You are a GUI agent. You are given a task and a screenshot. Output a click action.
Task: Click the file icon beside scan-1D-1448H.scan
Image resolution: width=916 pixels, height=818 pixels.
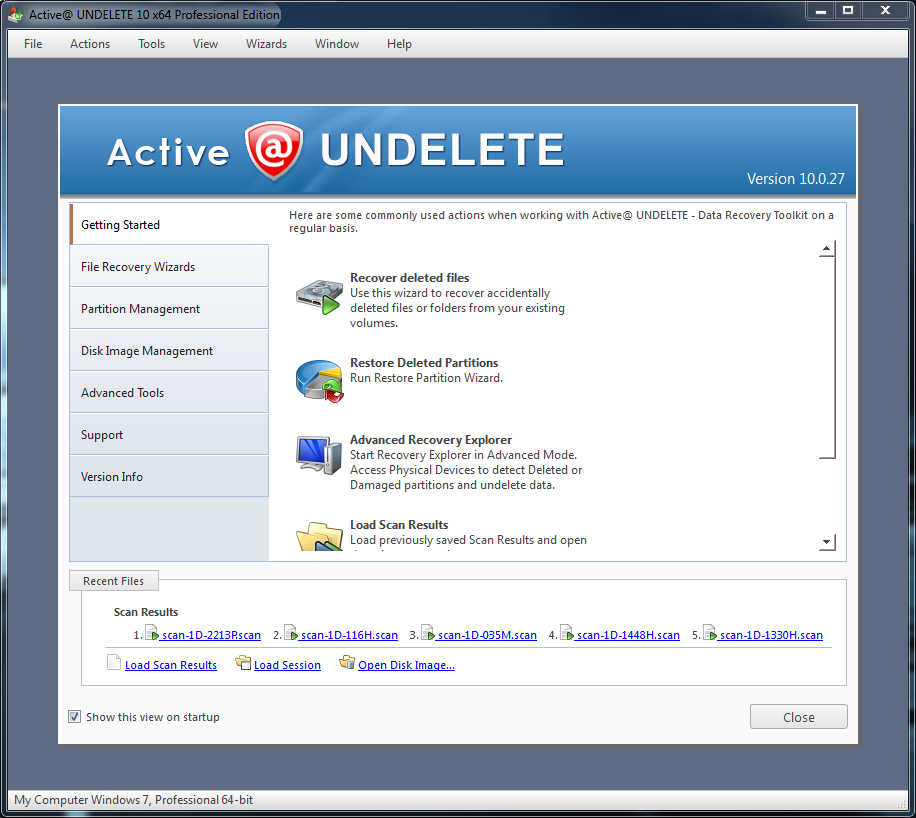(x=567, y=633)
